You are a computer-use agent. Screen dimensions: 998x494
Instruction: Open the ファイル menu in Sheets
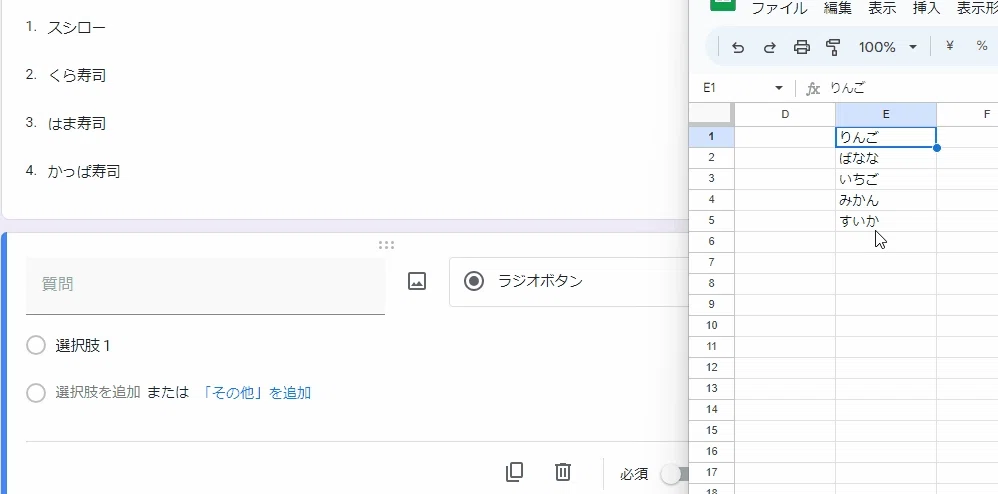(779, 8)
